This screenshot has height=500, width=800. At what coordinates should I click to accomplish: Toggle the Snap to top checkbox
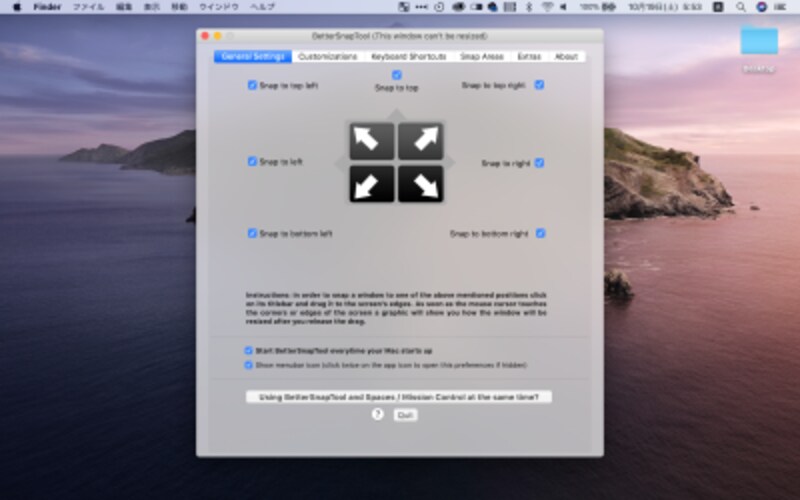(396, 75)
